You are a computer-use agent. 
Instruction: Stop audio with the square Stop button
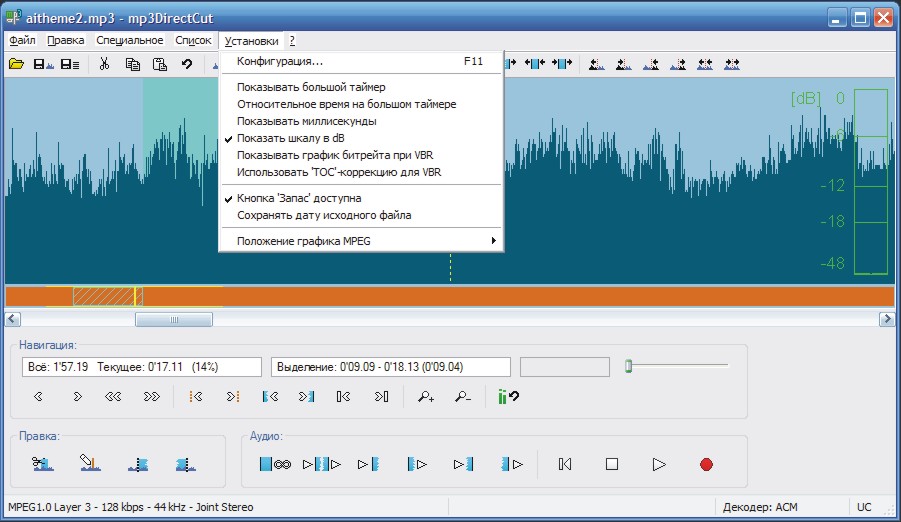pos(612,464)
